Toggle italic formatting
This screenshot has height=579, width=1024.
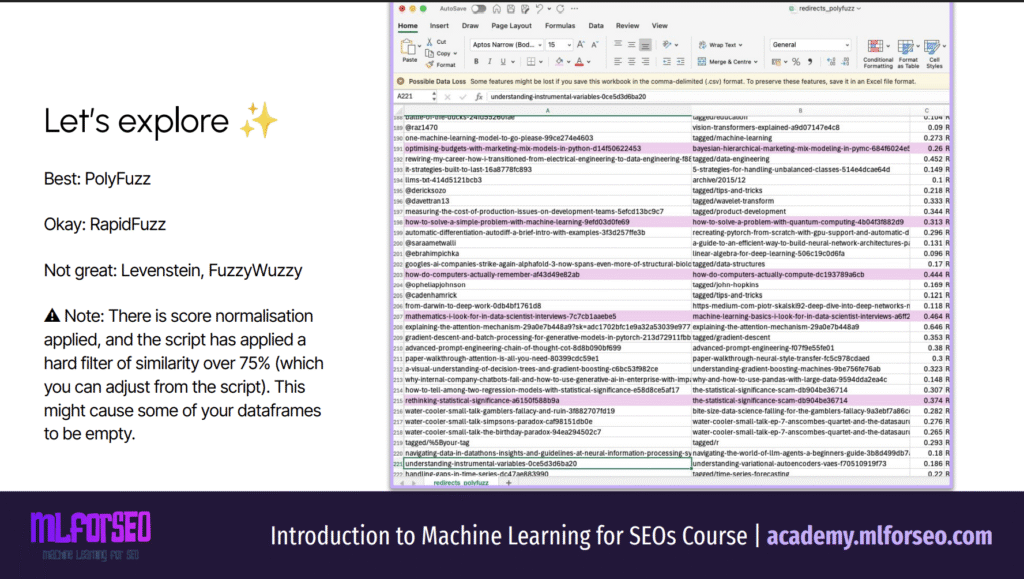(x=491, y=61)
